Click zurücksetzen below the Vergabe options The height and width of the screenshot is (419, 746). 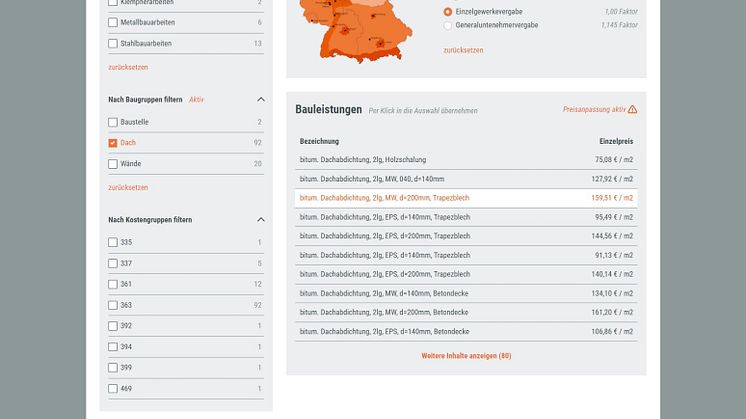pos(463,50)
